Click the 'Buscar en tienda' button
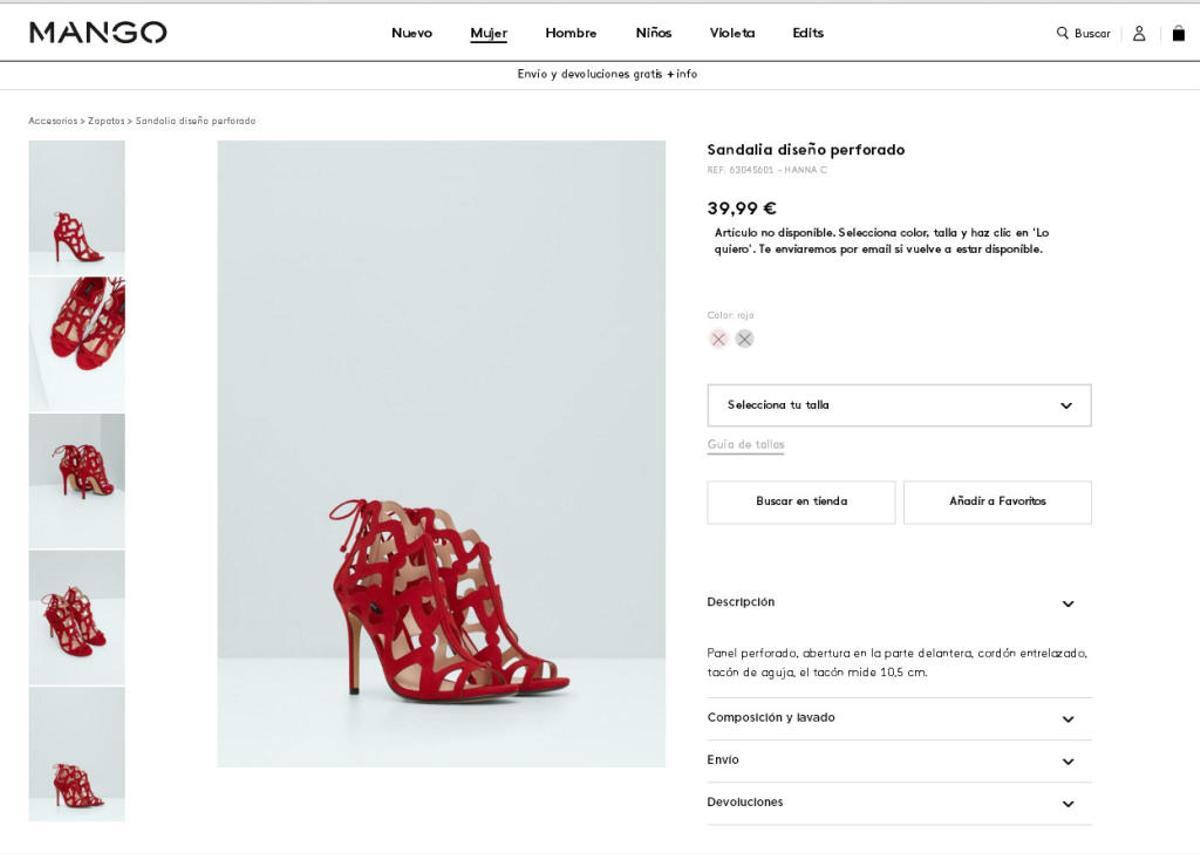Image resolution: width=1200 pixels, height=854 pixels. [801, 502]
